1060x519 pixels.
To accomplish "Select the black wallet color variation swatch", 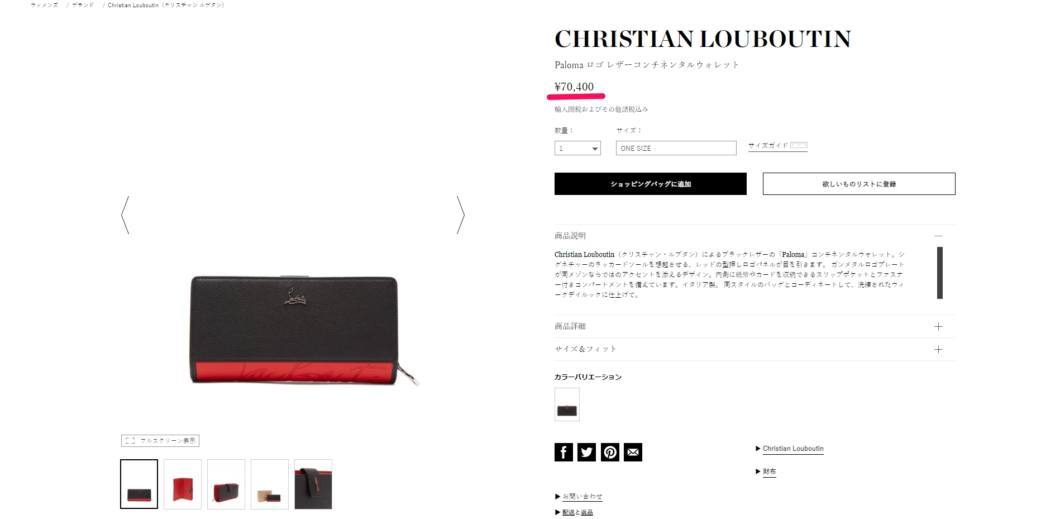I will pos(567,404).
